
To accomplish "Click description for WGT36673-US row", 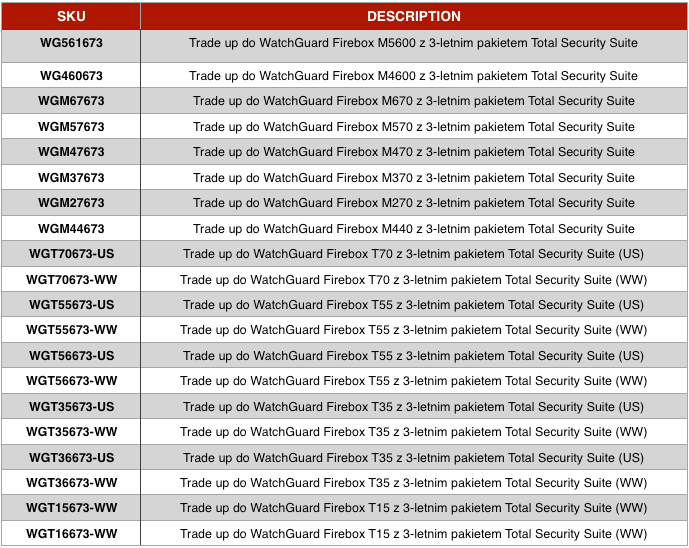I will pos(413,457).
